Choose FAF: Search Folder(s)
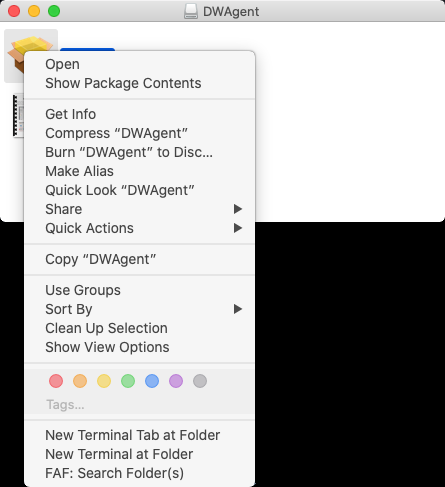This screenshot has width=445, height=487. click(140, 473)
